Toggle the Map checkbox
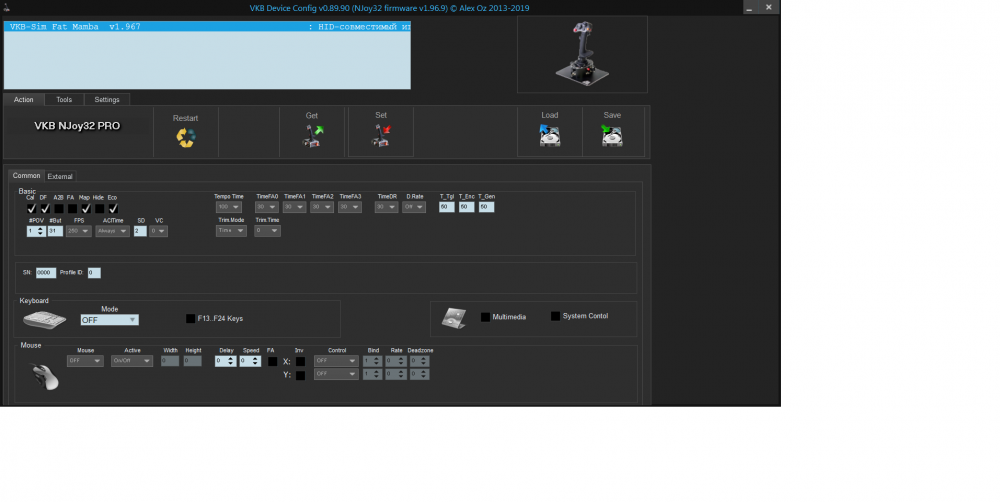This screenshot has height=502, width=1000. [x=85, y=209]
